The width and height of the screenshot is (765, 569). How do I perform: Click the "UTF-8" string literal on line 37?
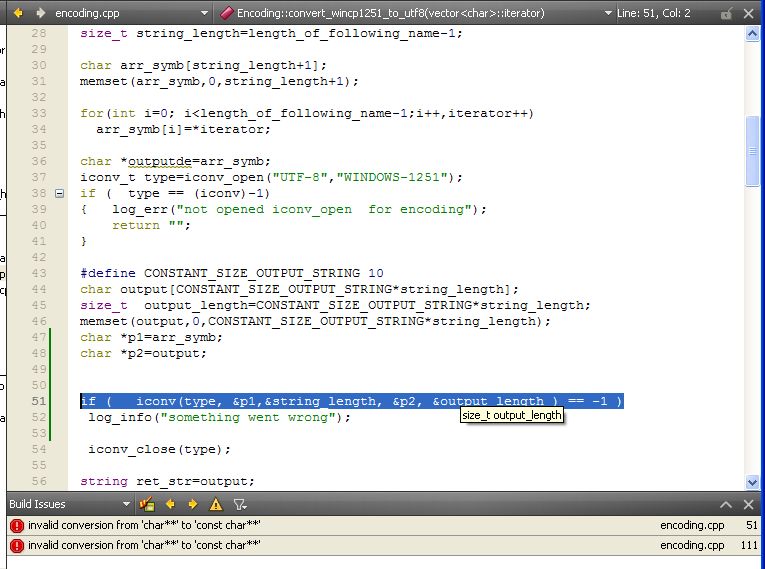point(300,177)
